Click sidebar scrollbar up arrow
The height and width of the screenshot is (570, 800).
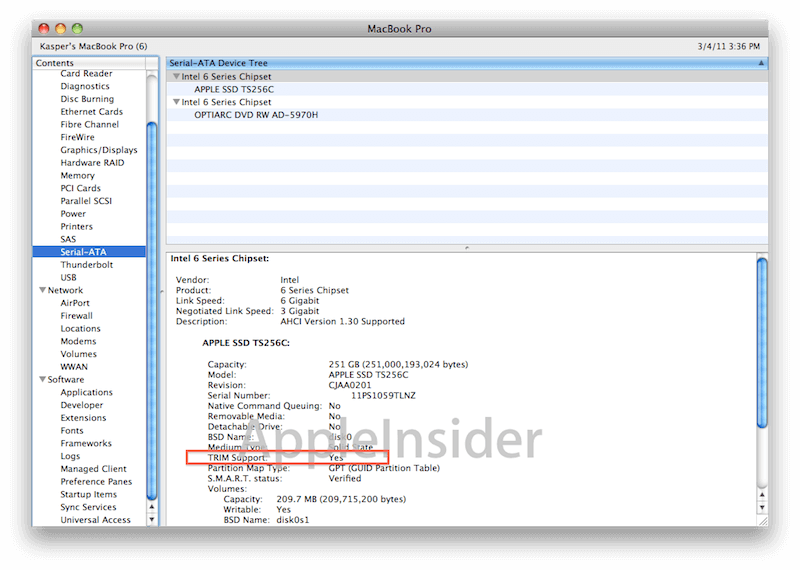click(152, 507)
